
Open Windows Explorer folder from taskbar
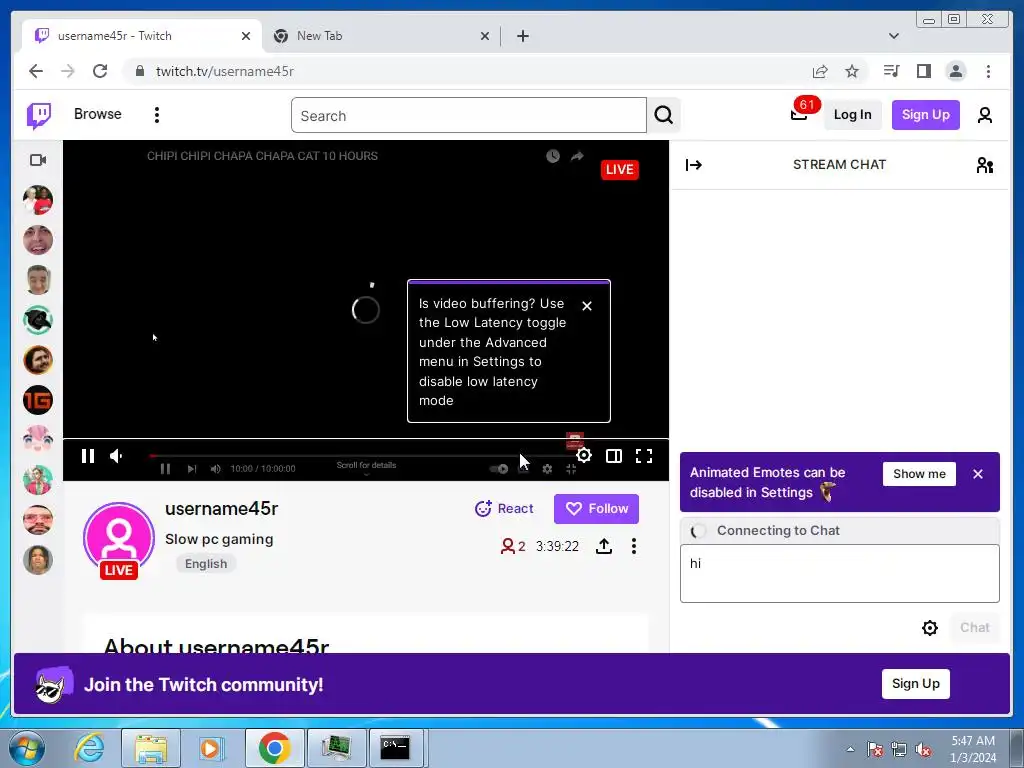click(151, 748)
